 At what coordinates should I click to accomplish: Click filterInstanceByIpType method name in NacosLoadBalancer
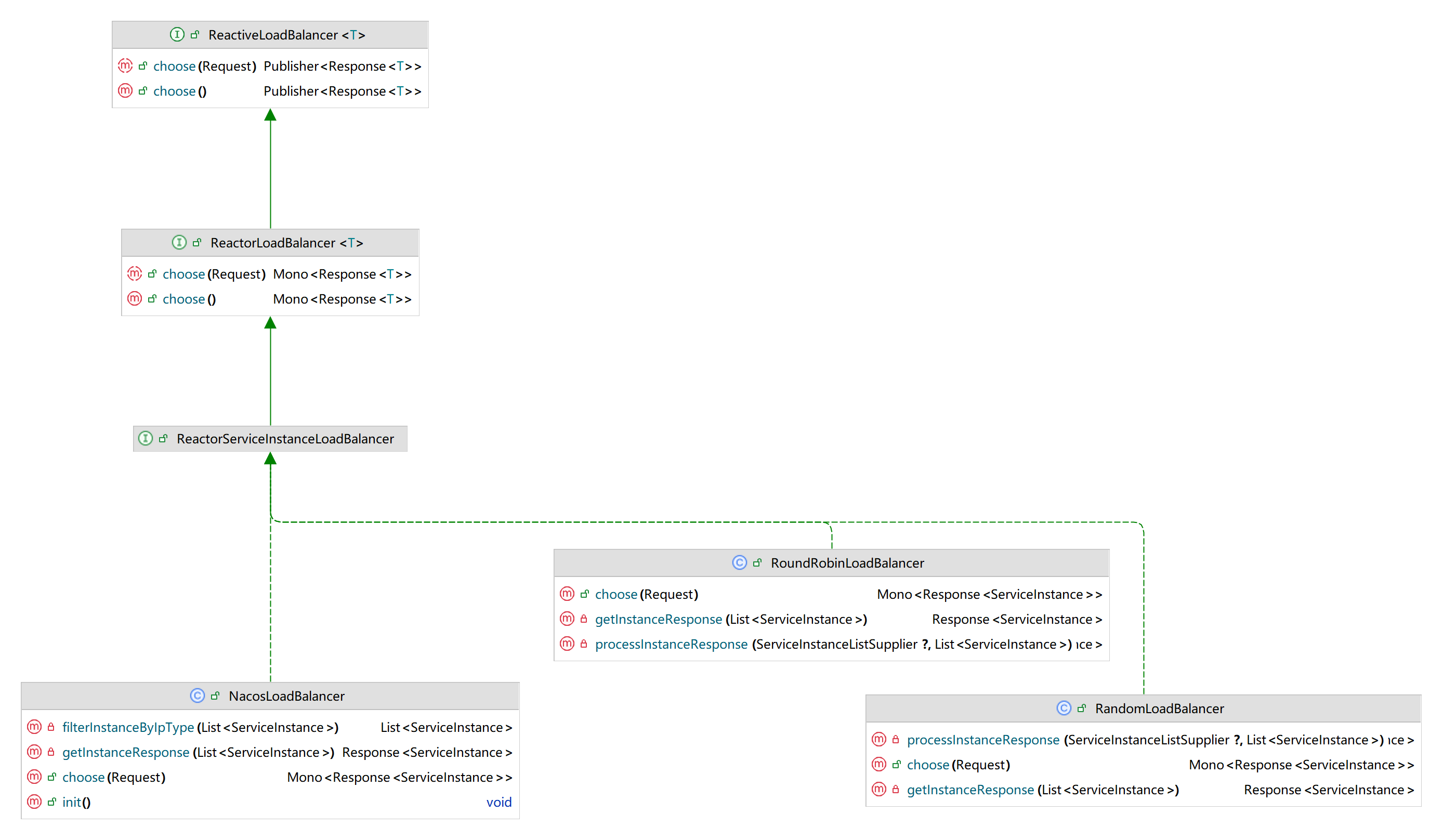[x=128, y=728]
